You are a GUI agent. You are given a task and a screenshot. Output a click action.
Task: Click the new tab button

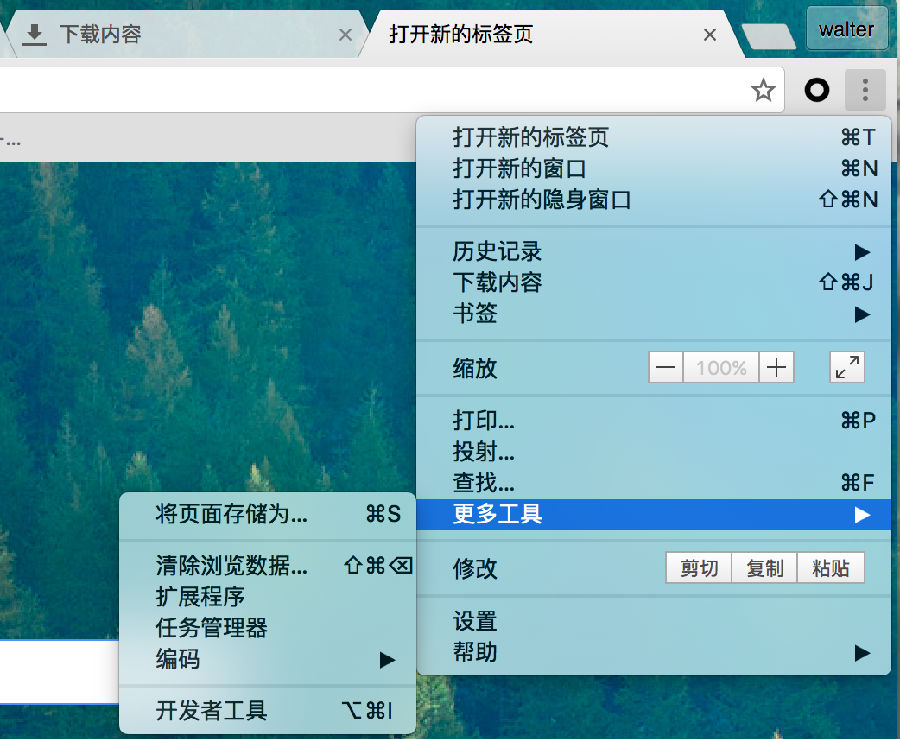click(x=768, y=36)
